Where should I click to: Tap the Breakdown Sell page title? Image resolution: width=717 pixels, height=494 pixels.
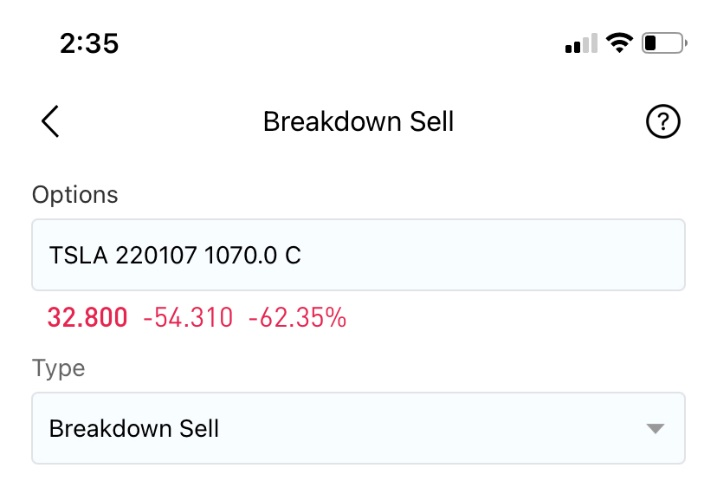(x=358, y=122)
